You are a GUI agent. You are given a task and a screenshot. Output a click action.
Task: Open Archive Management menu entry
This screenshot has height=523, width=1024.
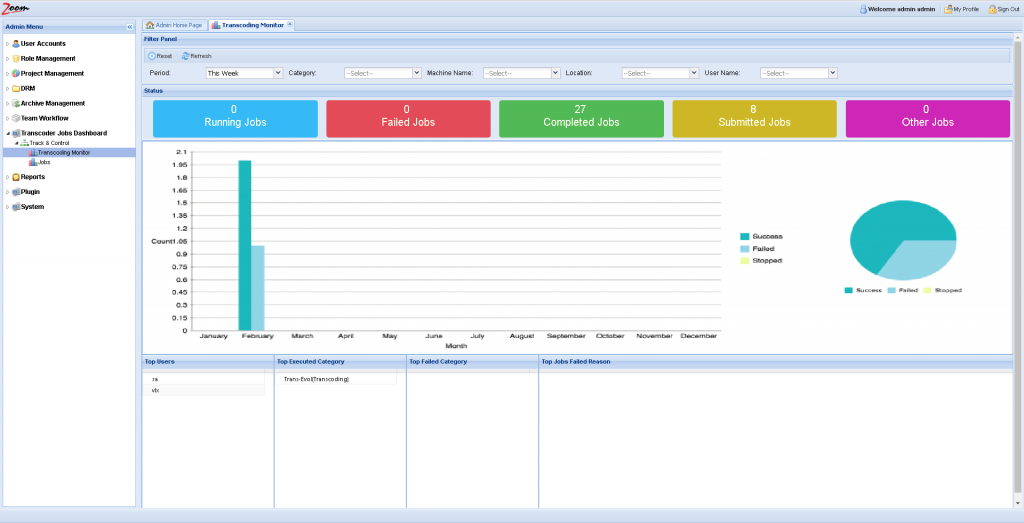tap(53, 103)
